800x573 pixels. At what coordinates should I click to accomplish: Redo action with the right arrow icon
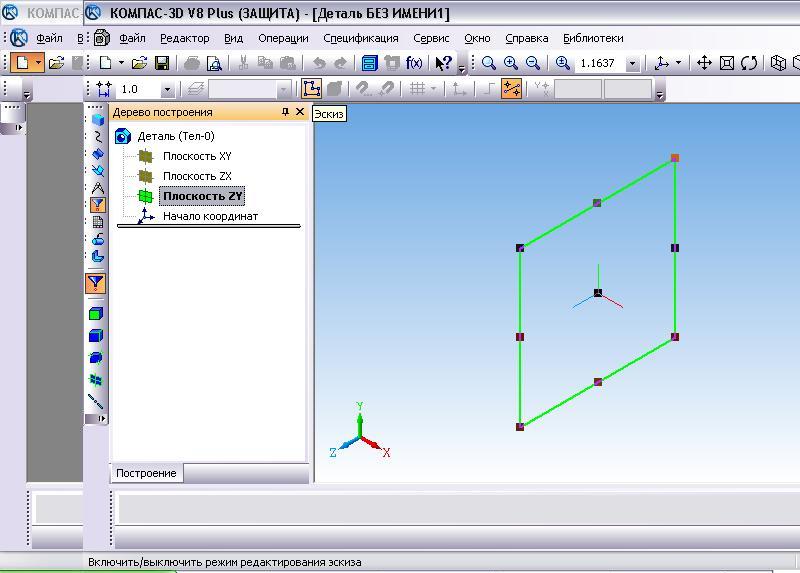click(x=340, y=63)
